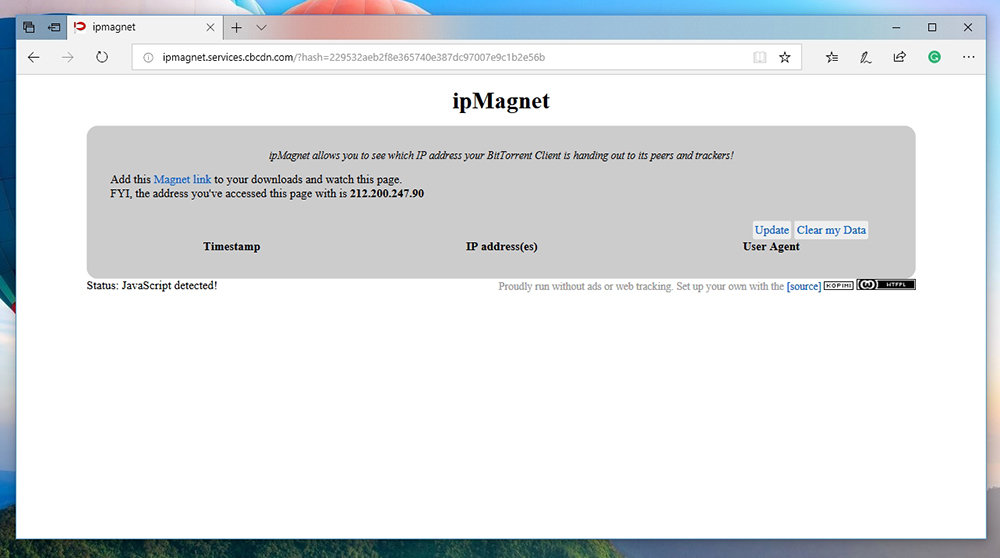
Task: Click the IP address(es) column header
Action: coord(501,246)
